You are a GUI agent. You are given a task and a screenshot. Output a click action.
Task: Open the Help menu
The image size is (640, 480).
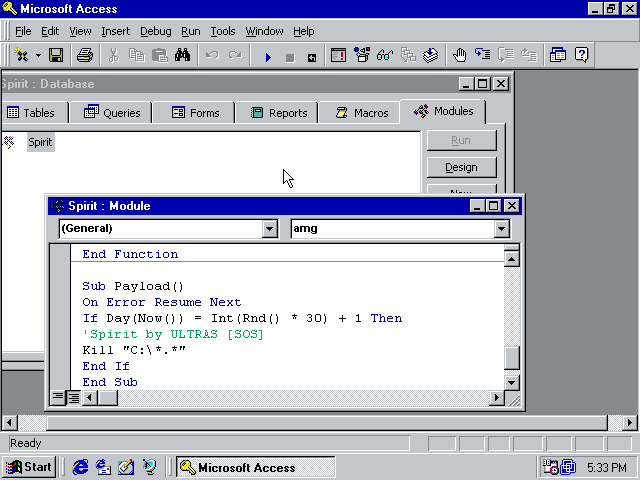point(304,31)
